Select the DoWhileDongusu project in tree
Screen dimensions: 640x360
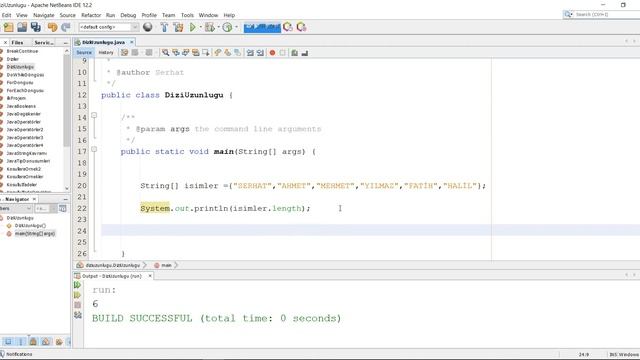click(25, 75)
